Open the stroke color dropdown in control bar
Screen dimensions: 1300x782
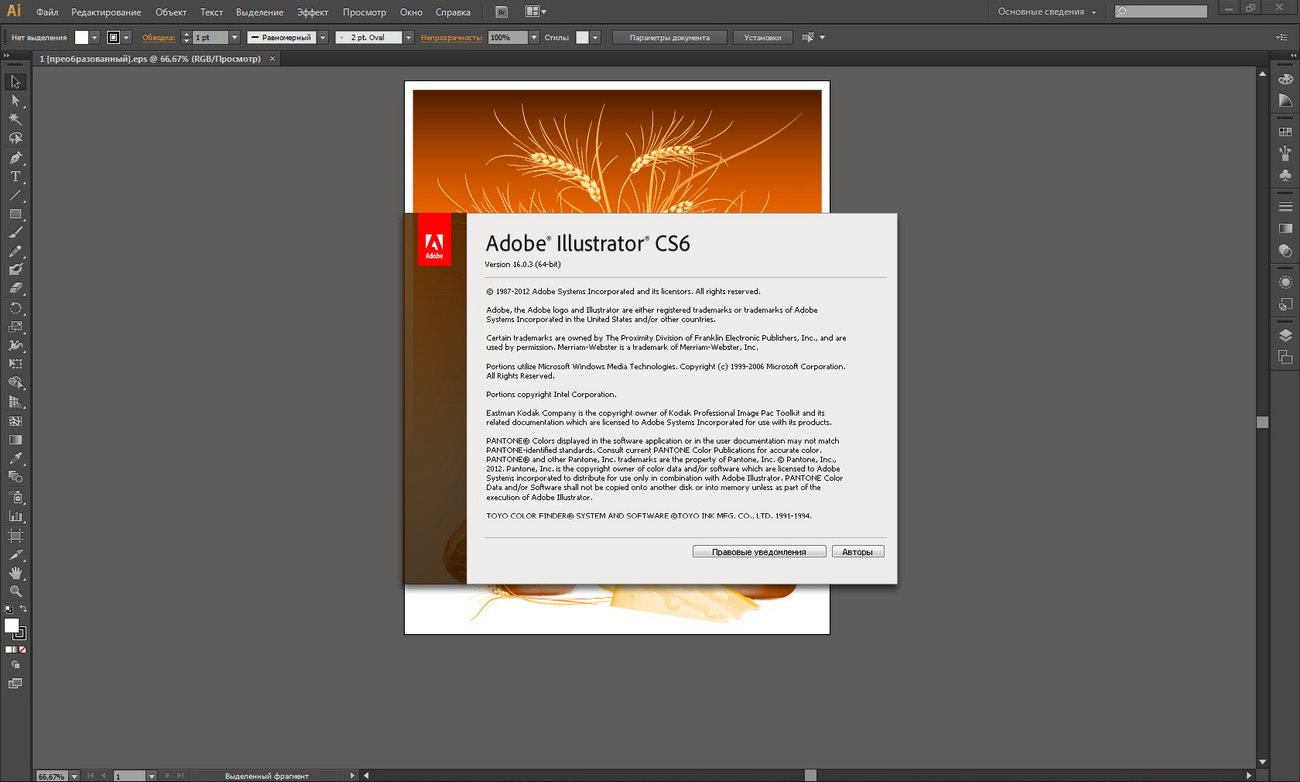(127, 37)
